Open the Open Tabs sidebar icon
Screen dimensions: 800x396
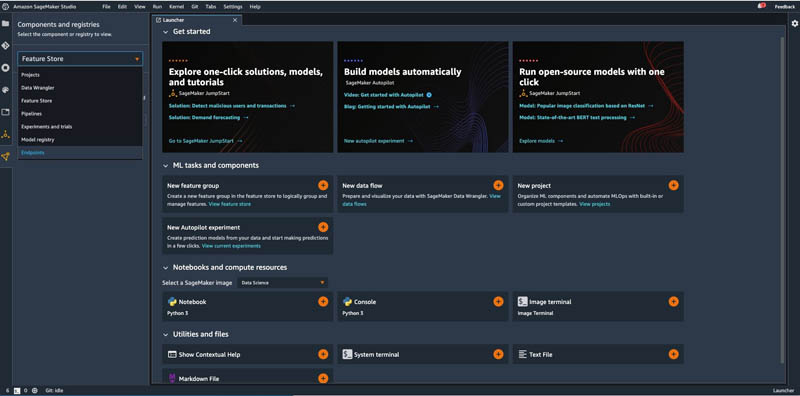tap(6, 112)
